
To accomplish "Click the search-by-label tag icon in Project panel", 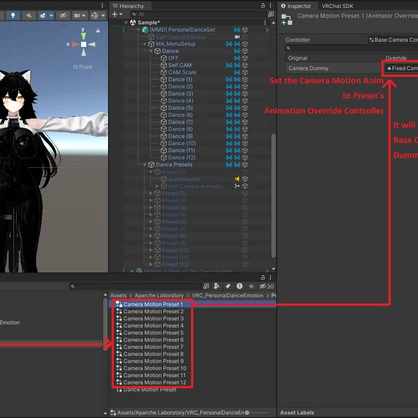I will [228, 286].
